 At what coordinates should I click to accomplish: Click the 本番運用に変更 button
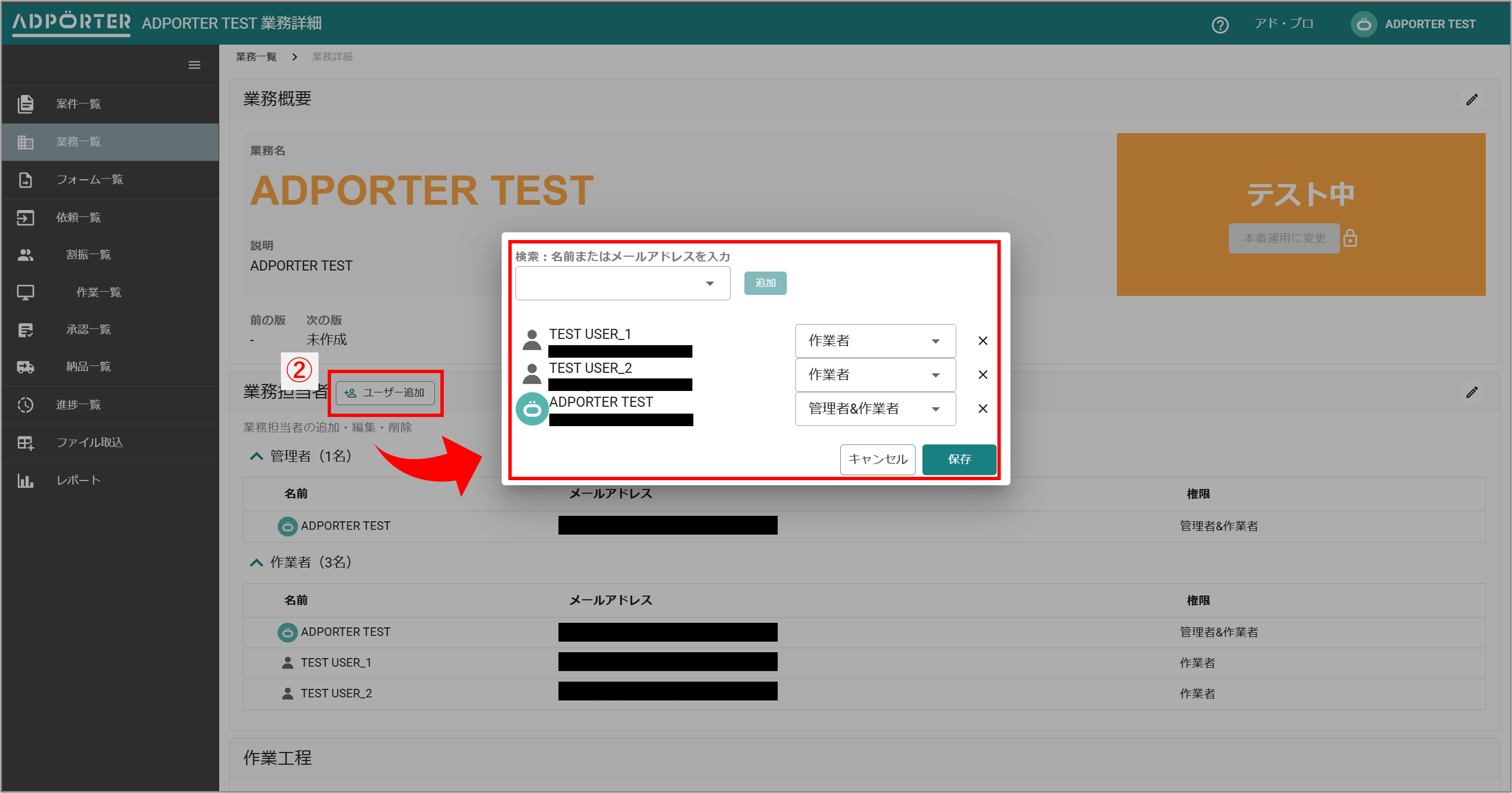tap(1284, 238)
